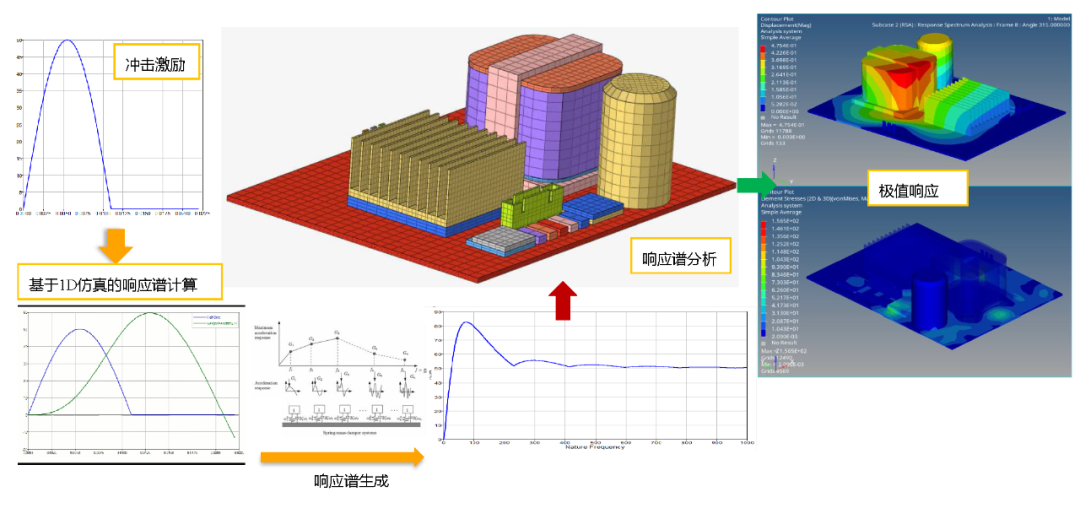Click the red upward arrow above the spectrum curve

pos(563,300)
